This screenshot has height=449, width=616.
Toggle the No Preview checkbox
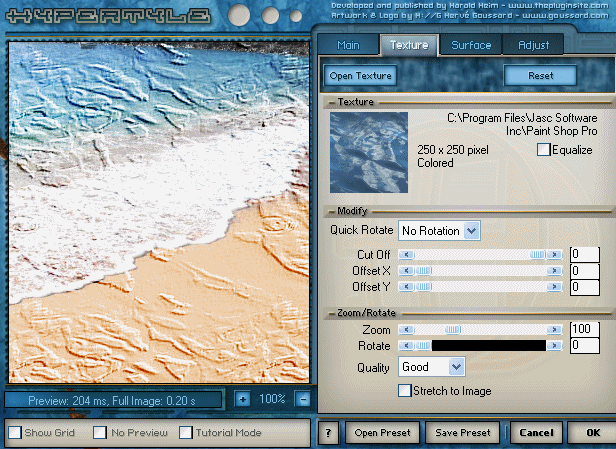tap(100, 433)
